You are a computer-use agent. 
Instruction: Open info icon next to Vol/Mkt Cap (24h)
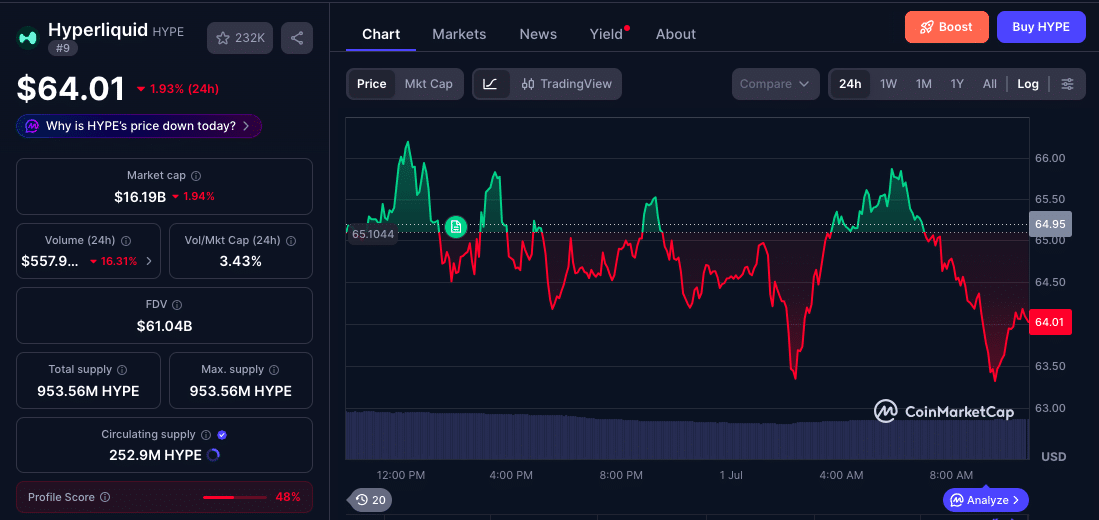coord(291,240)
